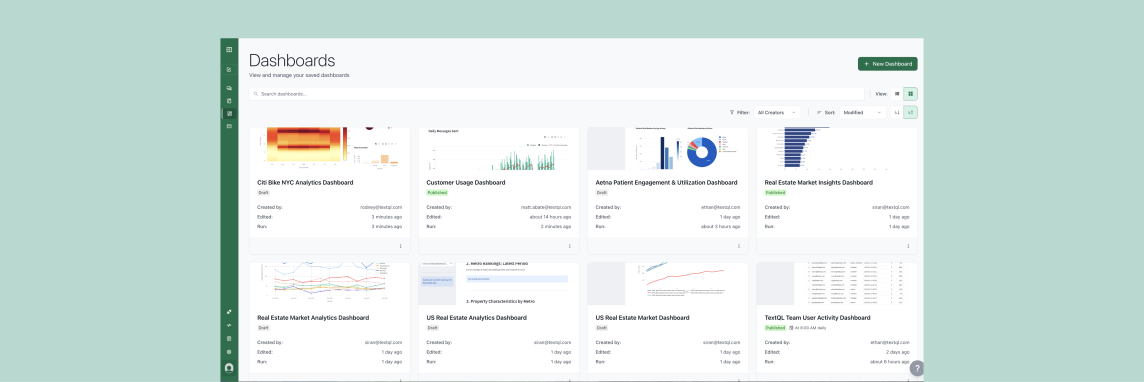Click the Draft badge on Aetna card
The width and height of the screenshot is (1144, 382).
tap(601, 192)
